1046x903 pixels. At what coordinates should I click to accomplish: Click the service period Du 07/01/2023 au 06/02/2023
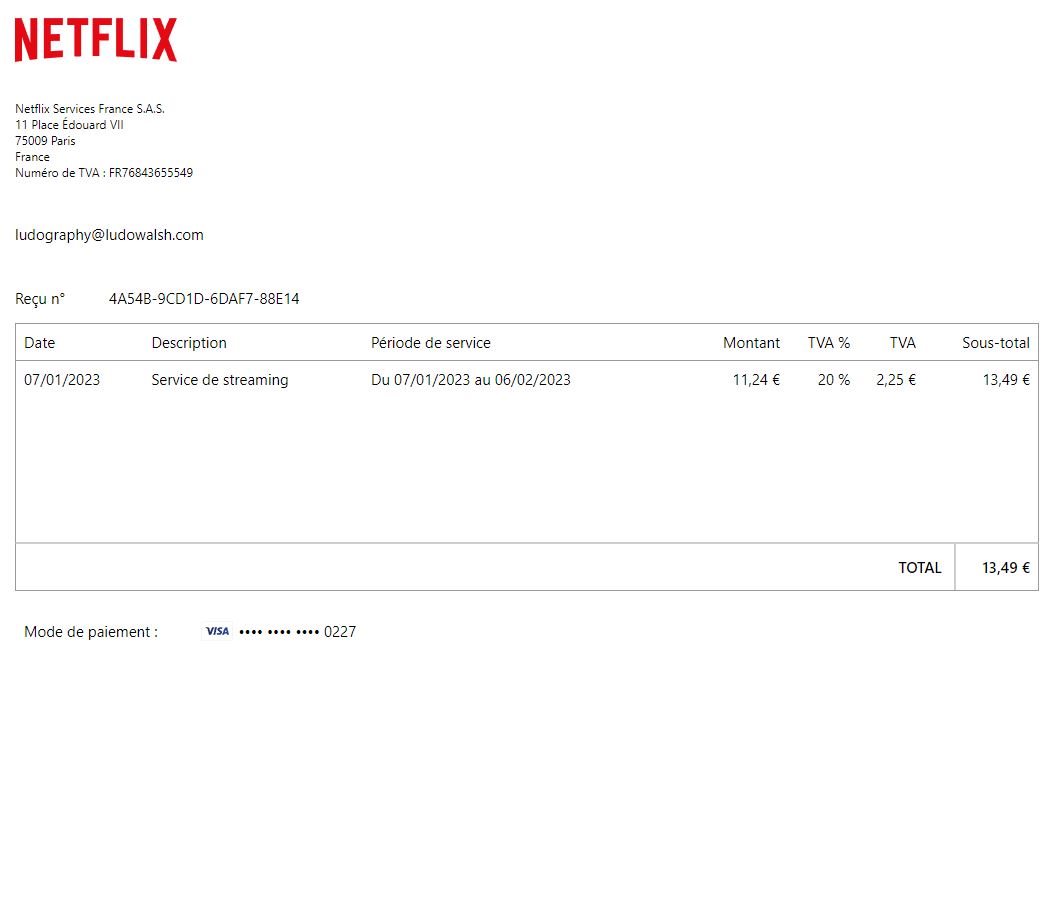coord(470,380)
